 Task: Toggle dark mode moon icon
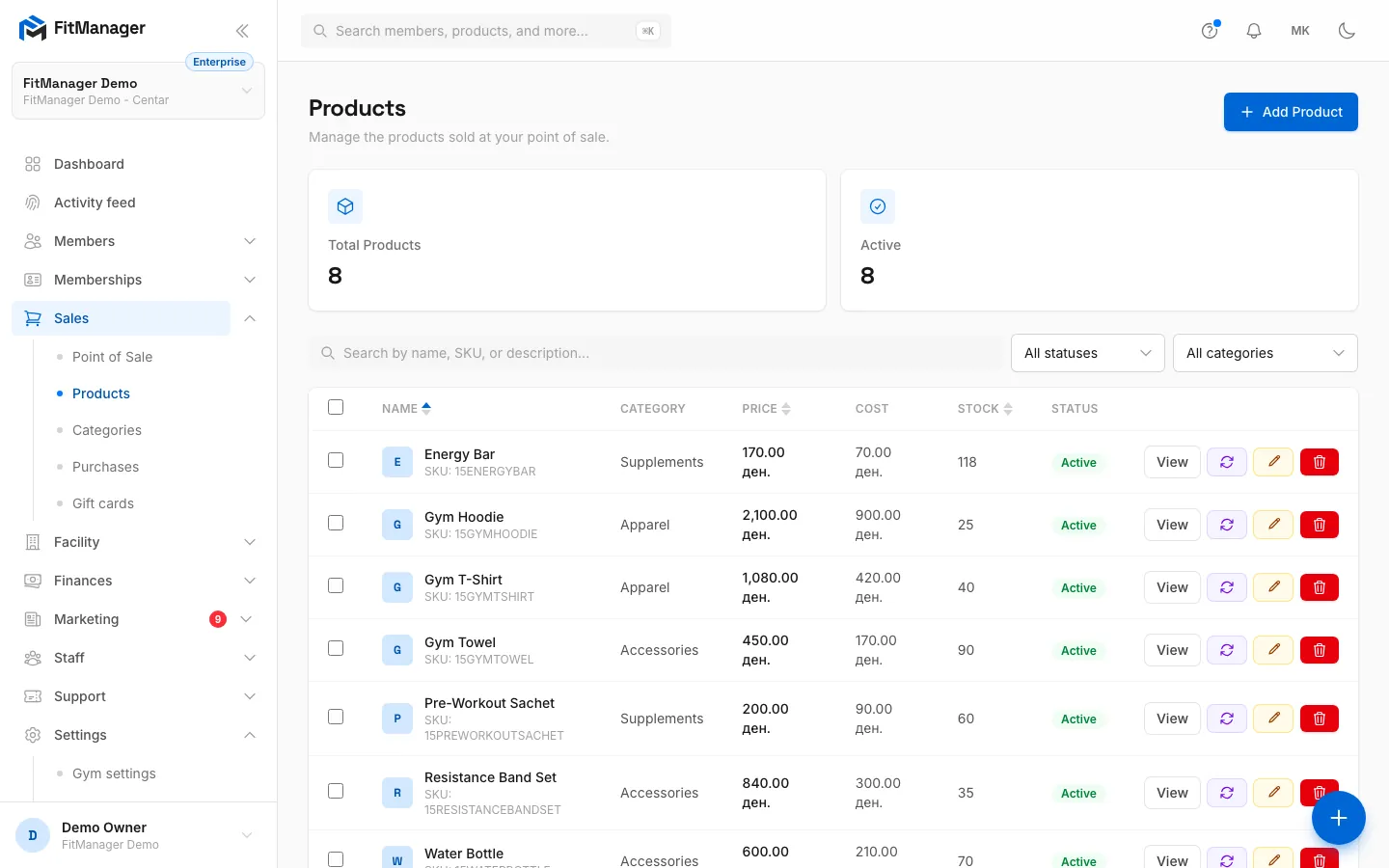tap(1348, 31)
